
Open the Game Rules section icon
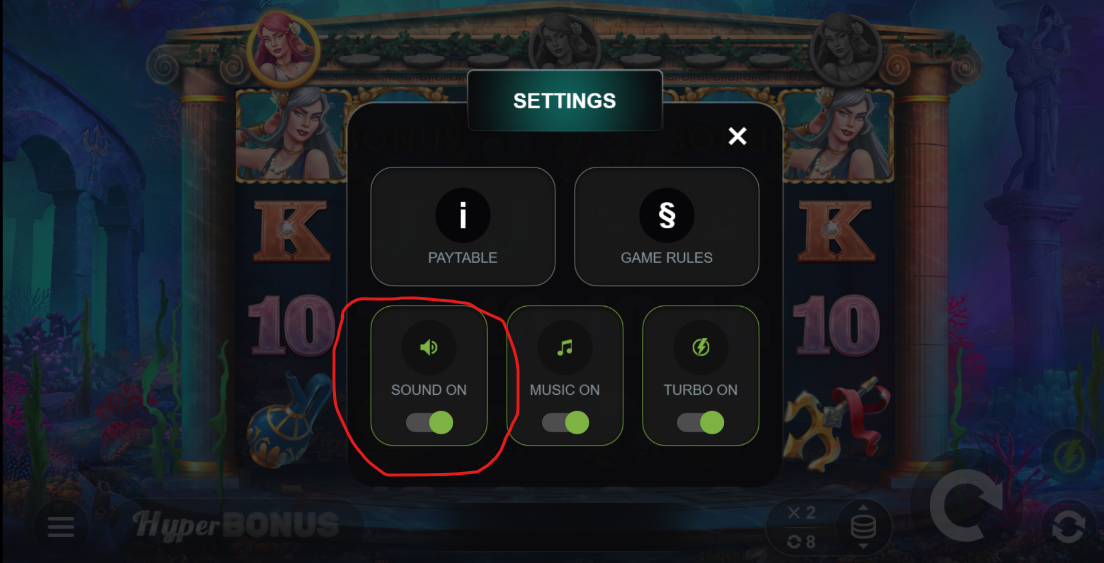coord(666,216)
